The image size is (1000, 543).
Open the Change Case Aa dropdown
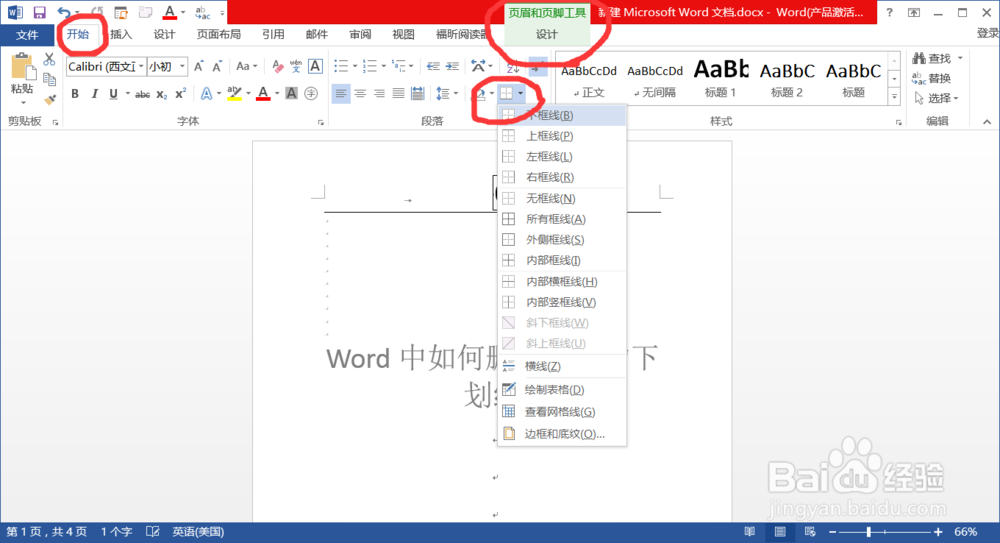pyautogui.click(x=246, y=66)
